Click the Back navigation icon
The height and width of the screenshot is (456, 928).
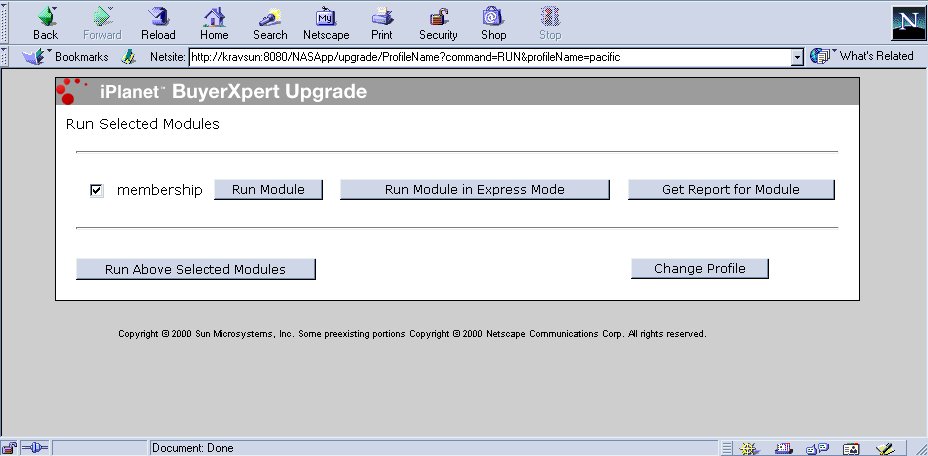[x=46, y=23]
